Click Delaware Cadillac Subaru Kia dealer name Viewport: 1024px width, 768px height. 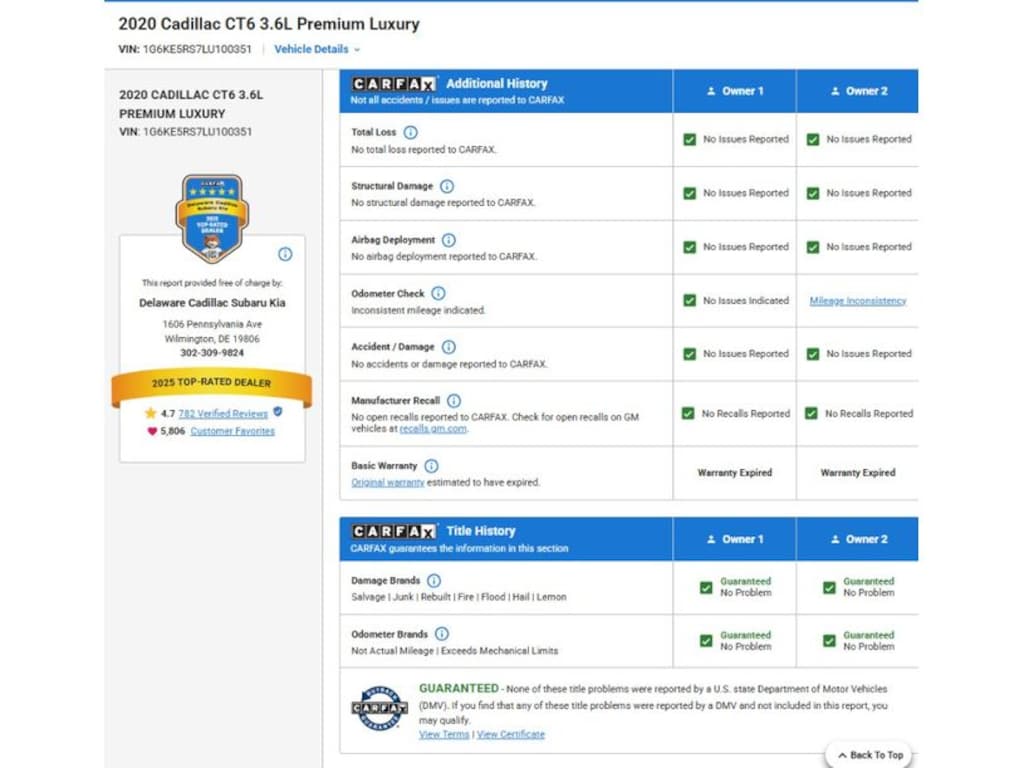pyautogui.click(x=212, y=303)
